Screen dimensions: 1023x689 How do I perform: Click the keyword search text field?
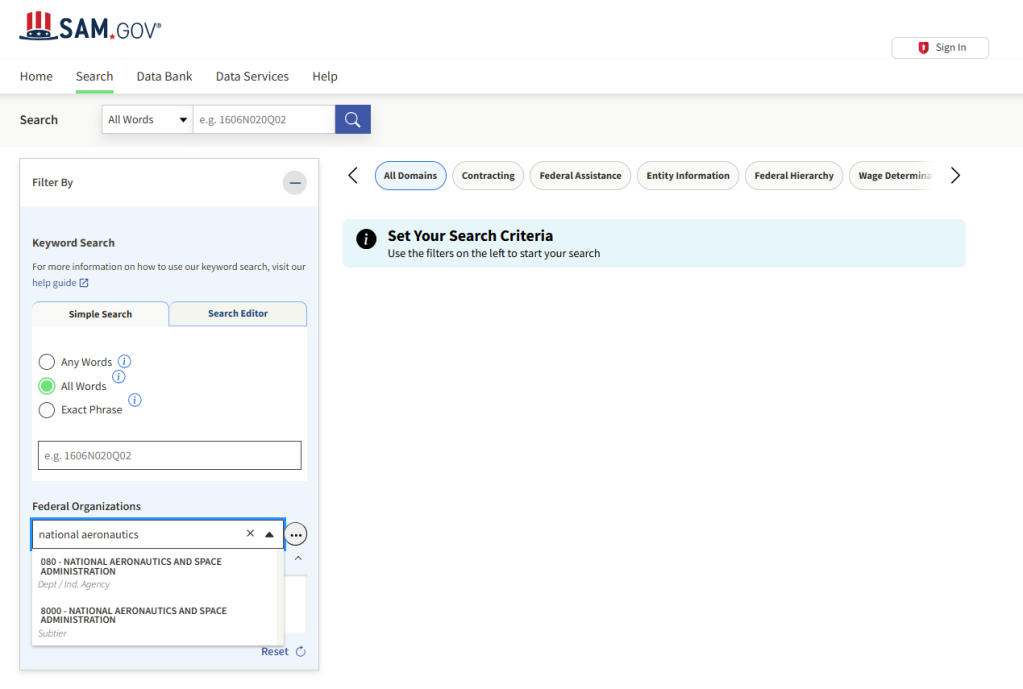[x=169, y=456]
